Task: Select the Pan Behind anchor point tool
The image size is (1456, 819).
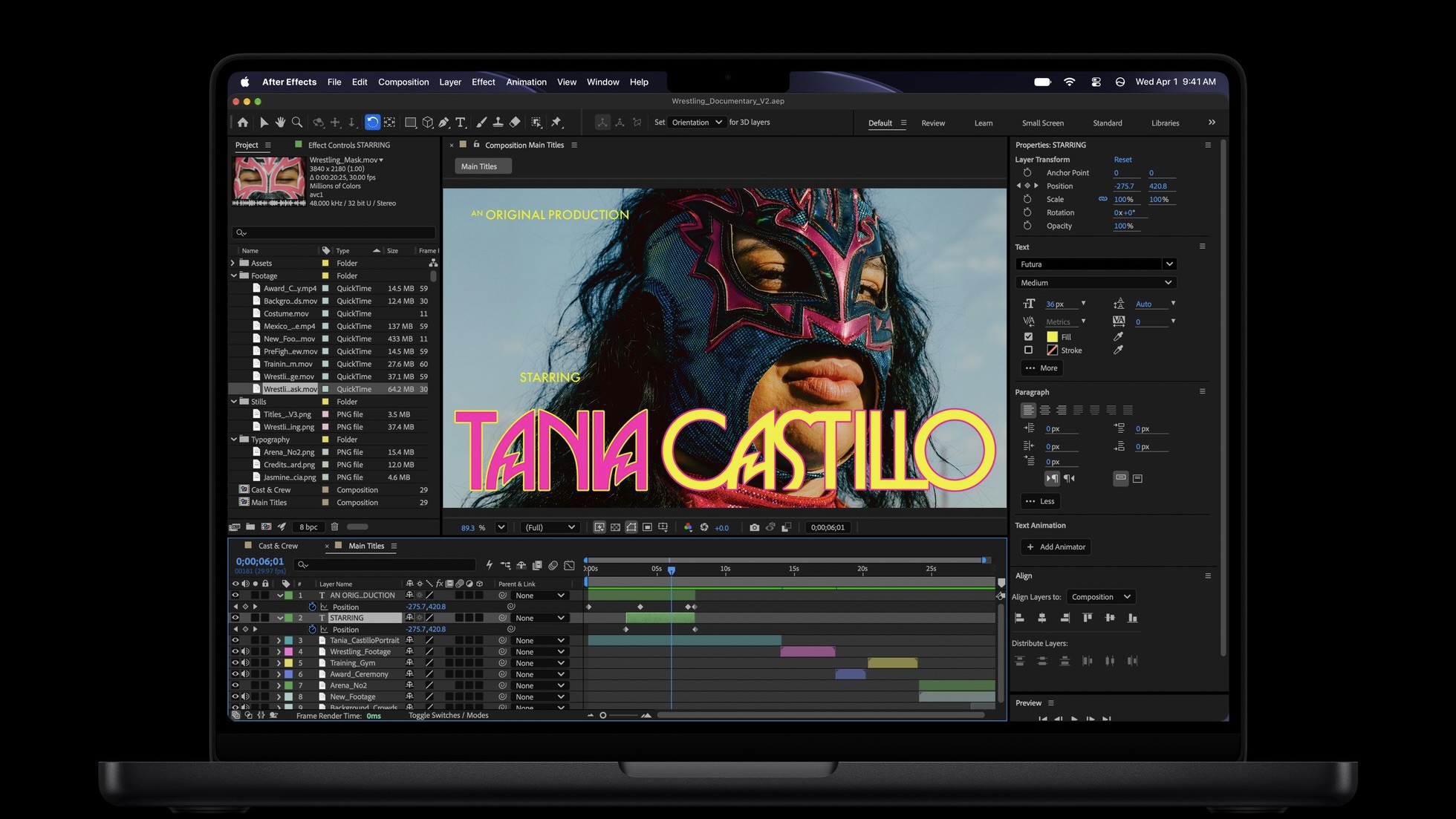Action: point(389,123)
